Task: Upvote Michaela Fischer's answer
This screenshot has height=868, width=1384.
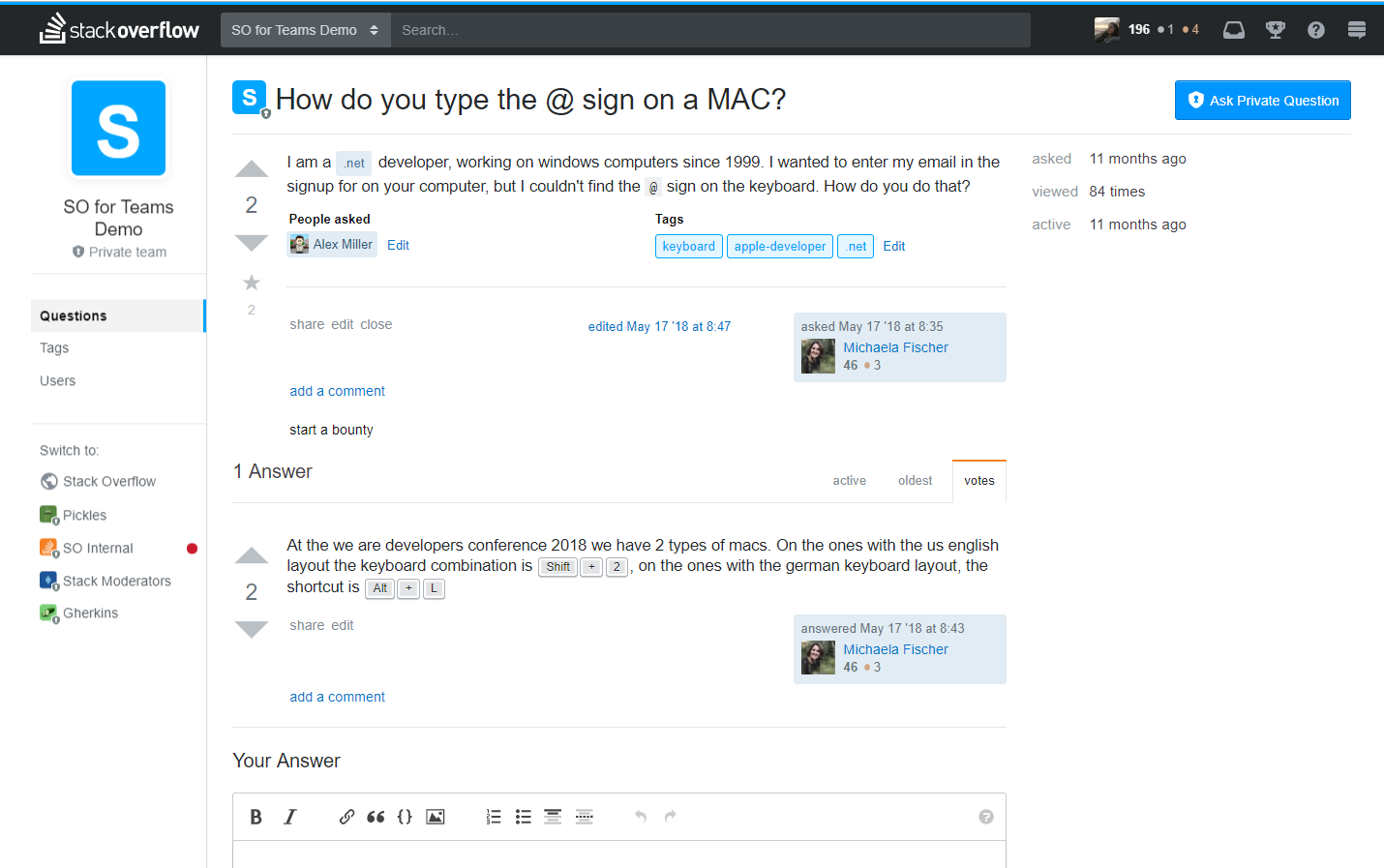Action: 252,555
